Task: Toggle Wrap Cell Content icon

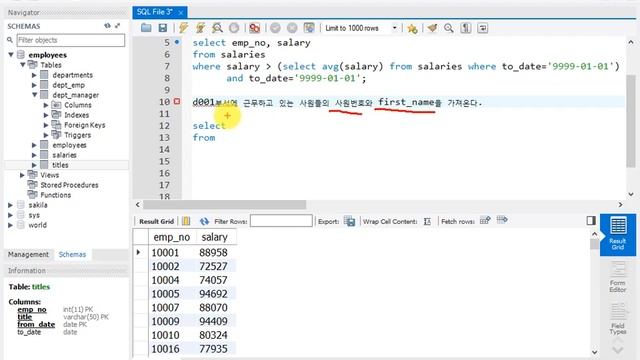Action: [427, 221]
